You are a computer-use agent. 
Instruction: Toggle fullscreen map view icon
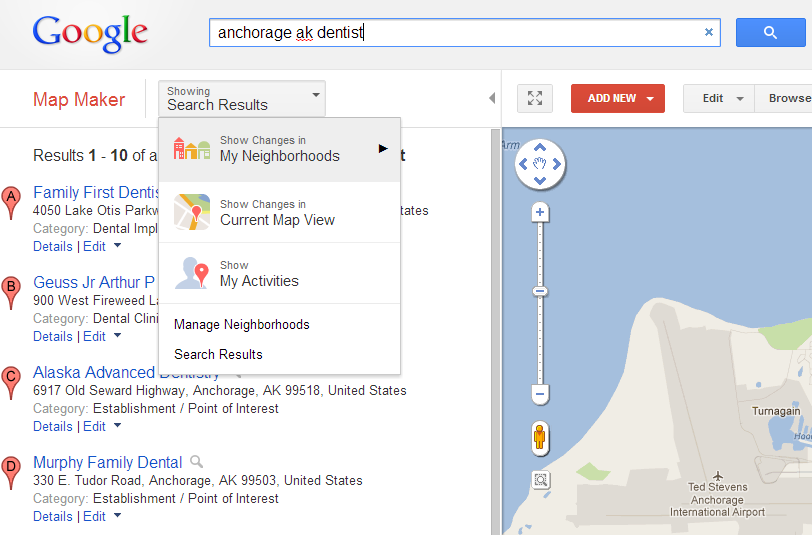point(535,98)
